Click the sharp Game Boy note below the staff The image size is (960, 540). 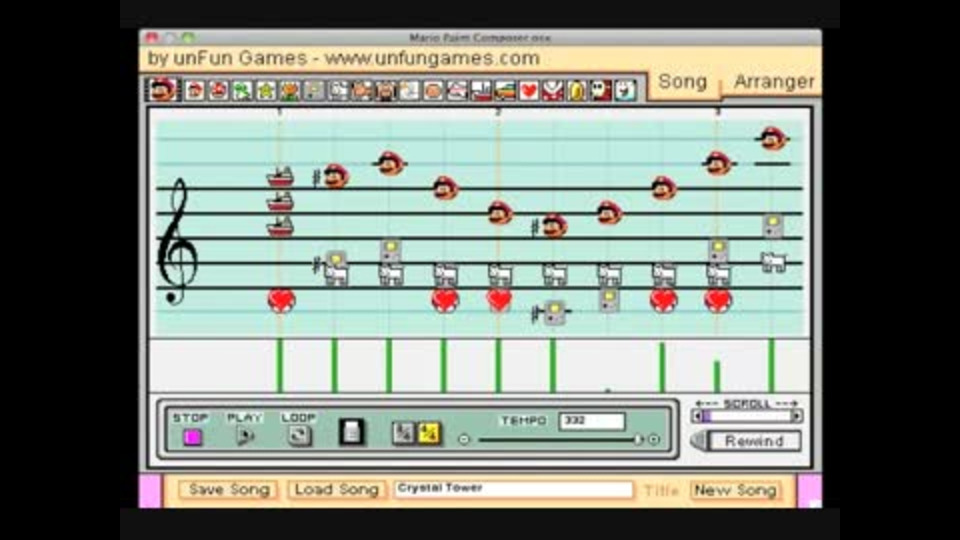554,312
